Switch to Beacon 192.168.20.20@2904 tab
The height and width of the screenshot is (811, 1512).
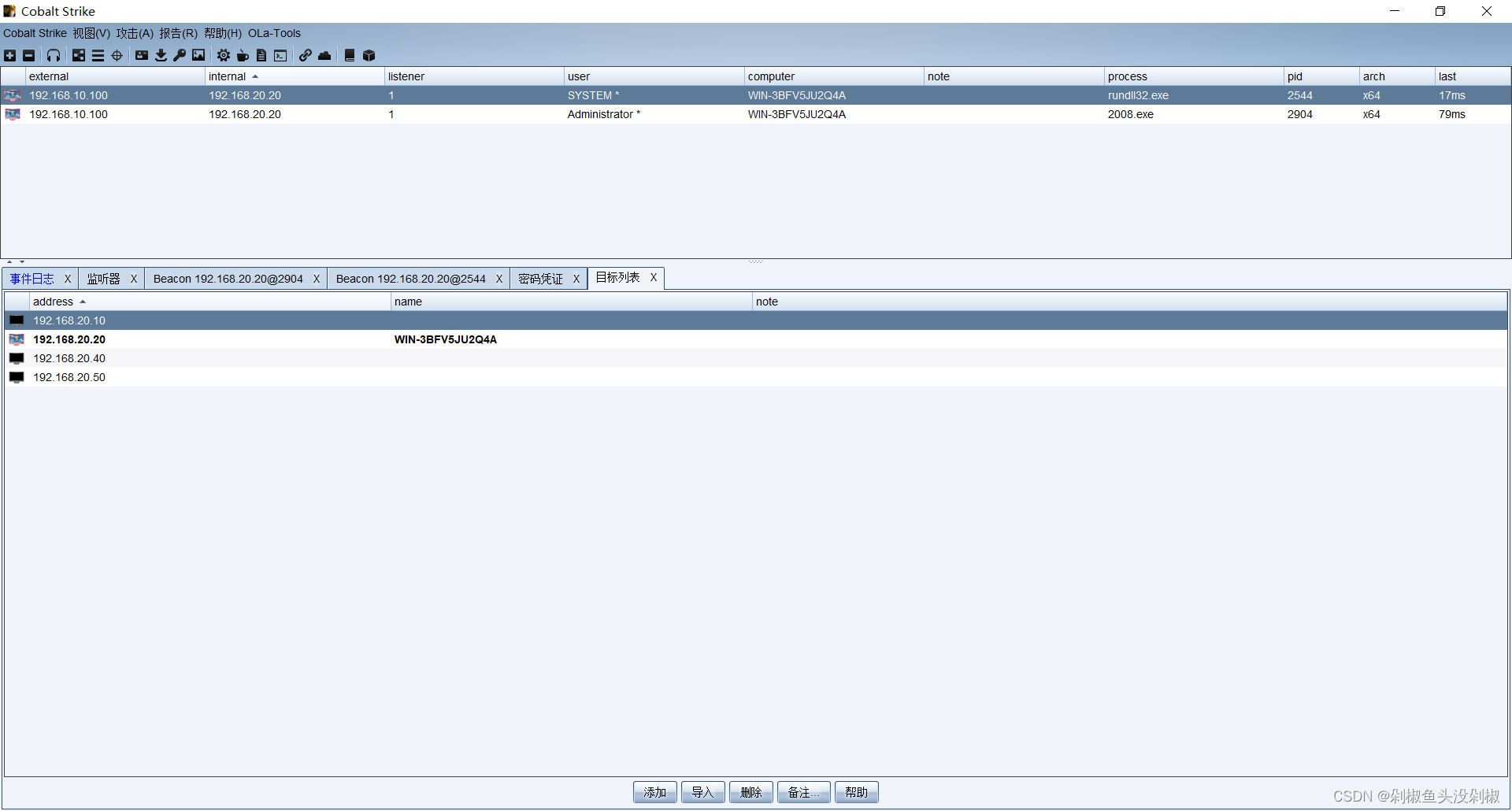click(228, 279)
